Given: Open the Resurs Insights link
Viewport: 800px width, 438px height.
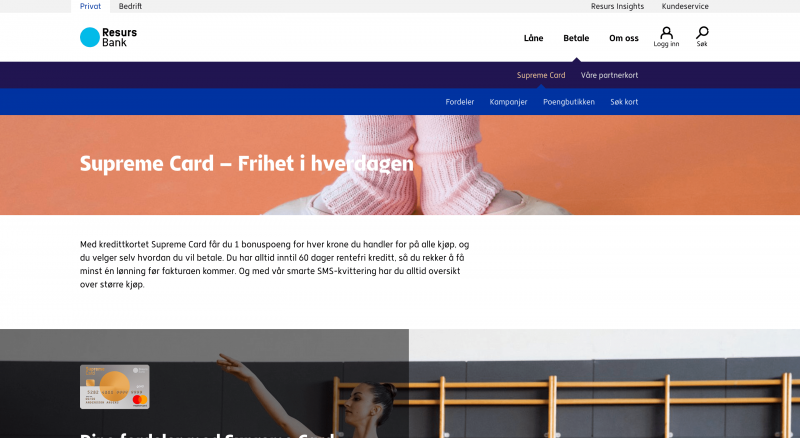Looking at the screenshot, I should point(617,6).
